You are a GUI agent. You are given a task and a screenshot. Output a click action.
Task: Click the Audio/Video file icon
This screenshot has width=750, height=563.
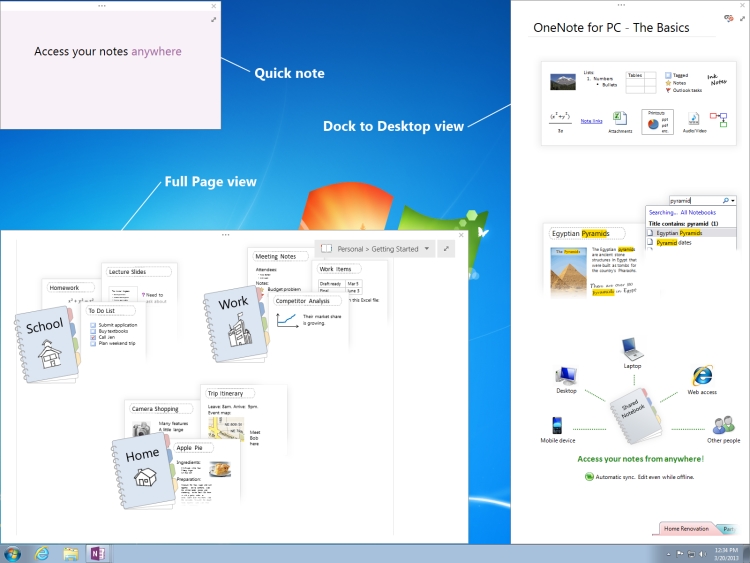click(694, 119)
